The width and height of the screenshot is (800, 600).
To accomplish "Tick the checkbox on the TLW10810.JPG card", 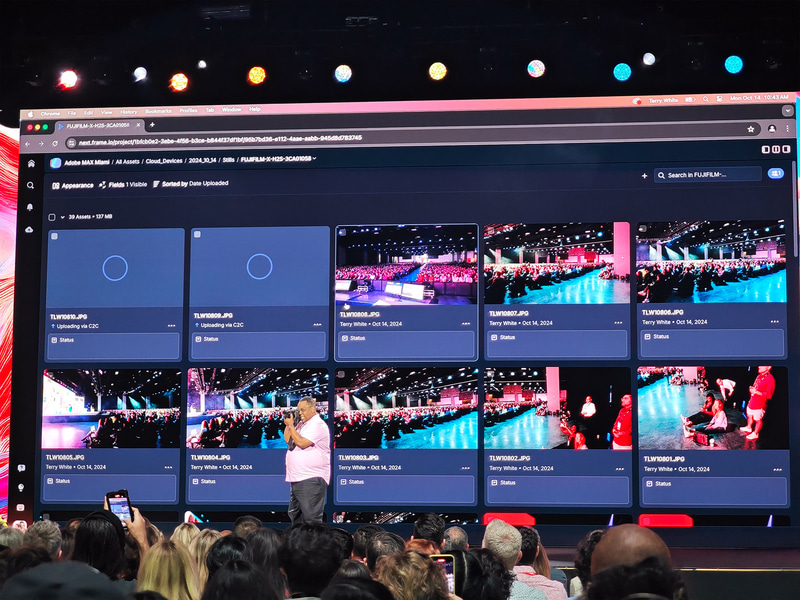I will pos(54,236).
